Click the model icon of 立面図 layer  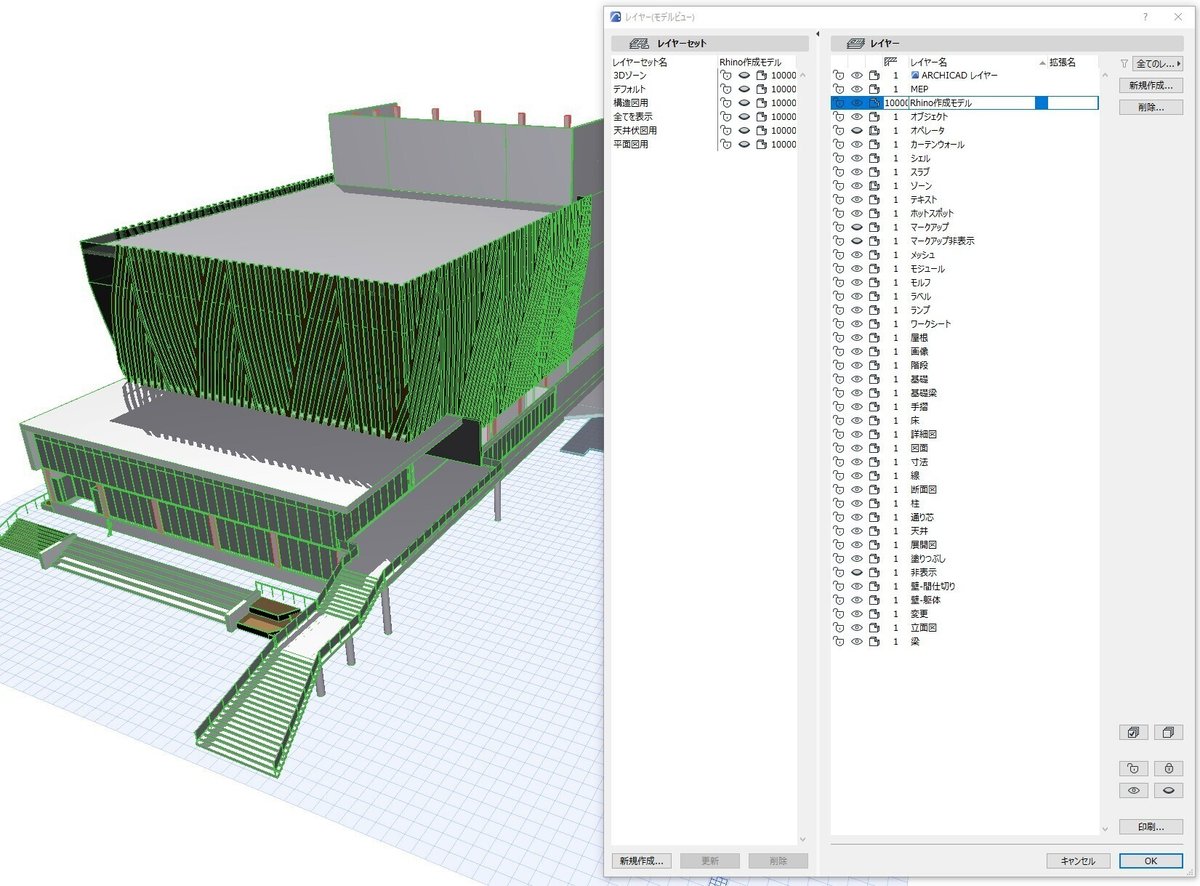[x=874, y=627]
